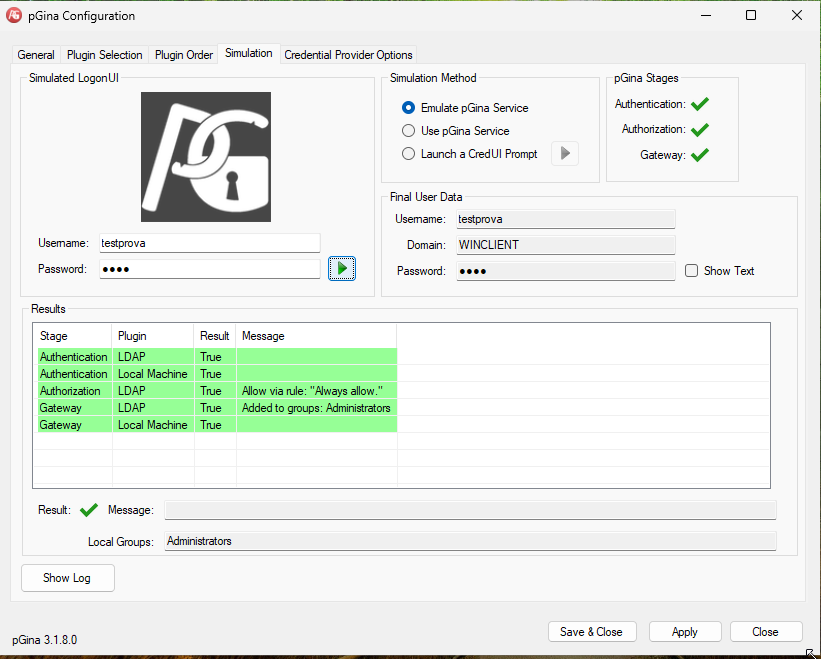The width and height of the screenshot is (821, 659).
Task: Run simulation with green play button
Action: pos(342,269)
